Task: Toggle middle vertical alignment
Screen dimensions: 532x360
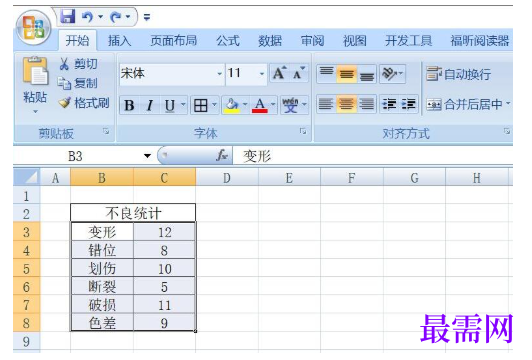Action: pos(346,73)
